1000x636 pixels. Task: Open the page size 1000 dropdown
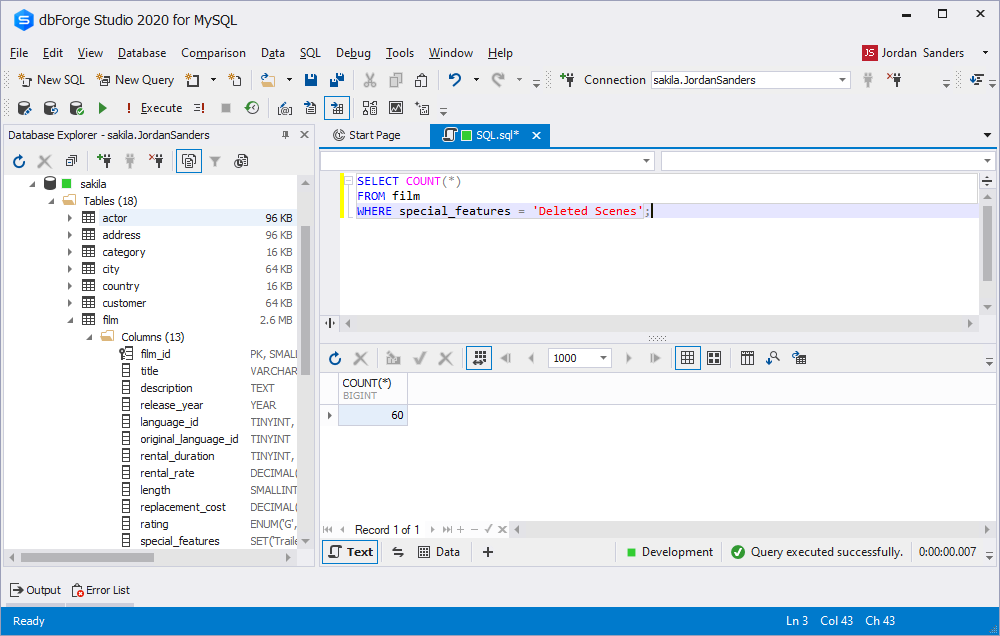click(604, 358)
